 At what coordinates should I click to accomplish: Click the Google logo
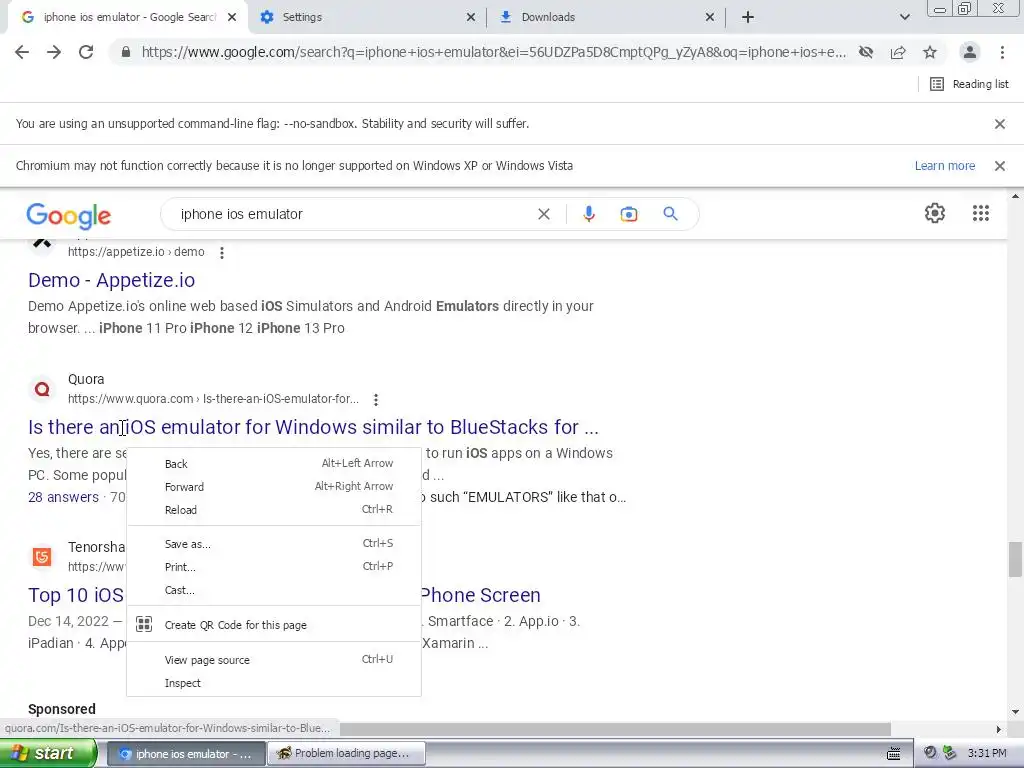69,216
